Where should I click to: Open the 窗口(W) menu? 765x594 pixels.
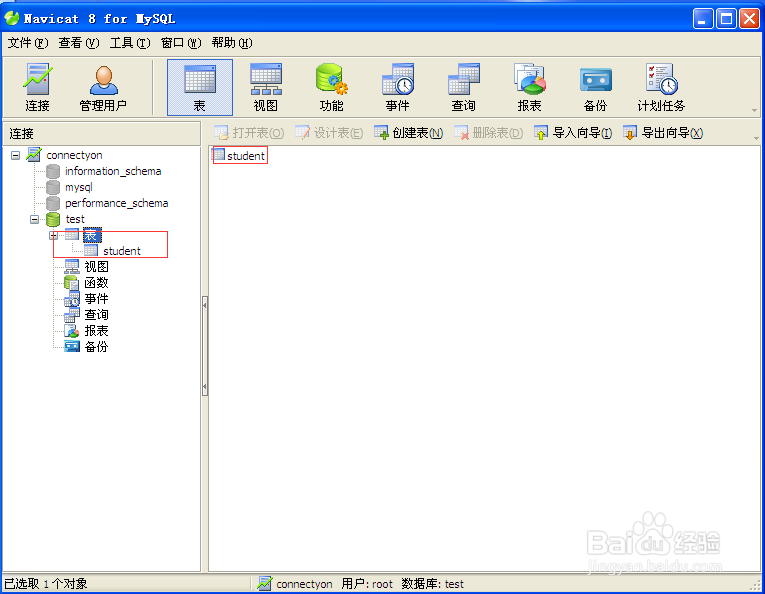click(x=181, y=43)
